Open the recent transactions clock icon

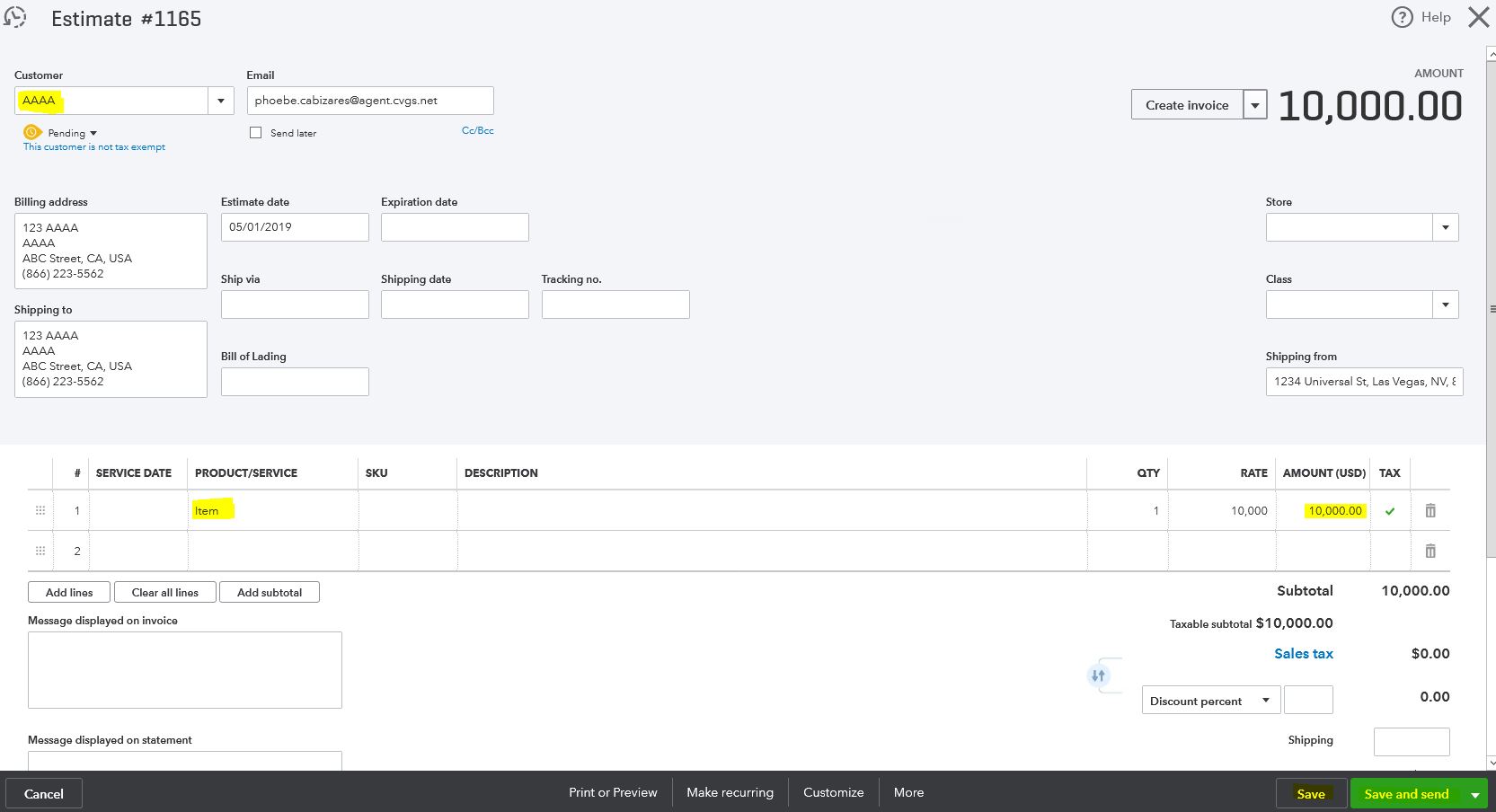pyautogui.click(x=16, y=17)
